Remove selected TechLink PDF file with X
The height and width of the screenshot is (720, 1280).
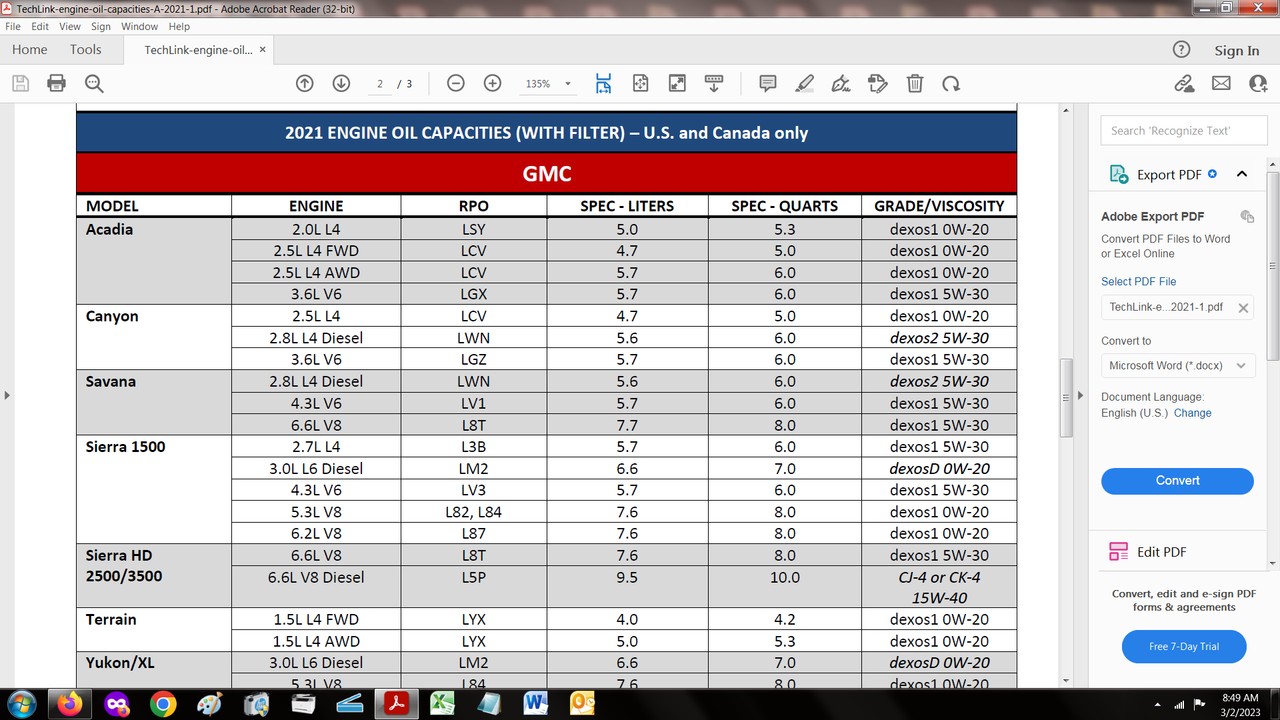click(1243, 308)
